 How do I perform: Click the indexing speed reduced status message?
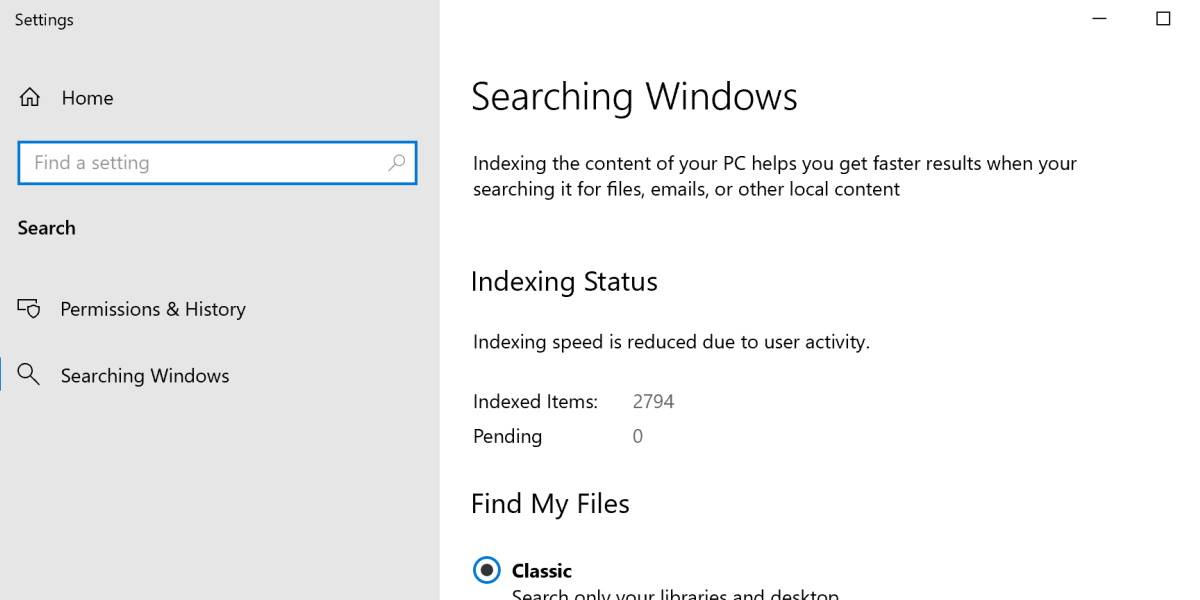coord(671,342)
